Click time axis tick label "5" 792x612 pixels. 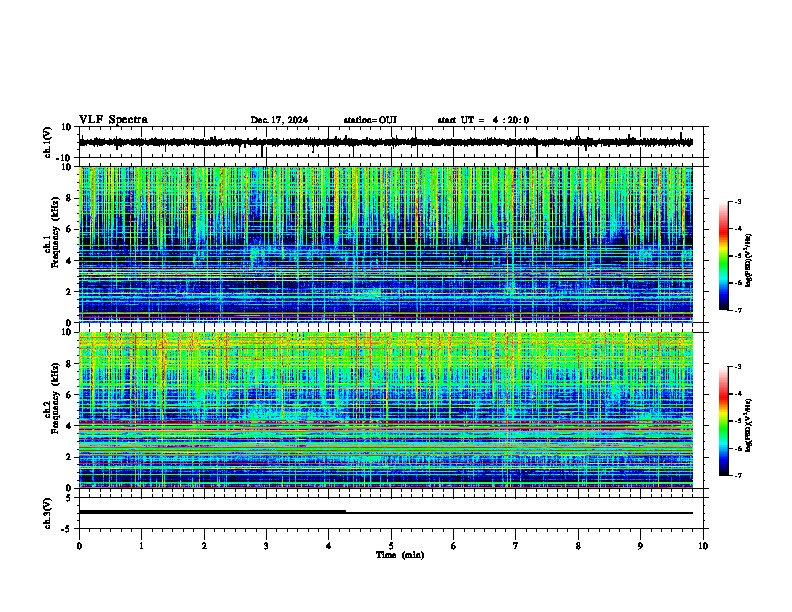[391, 546]
